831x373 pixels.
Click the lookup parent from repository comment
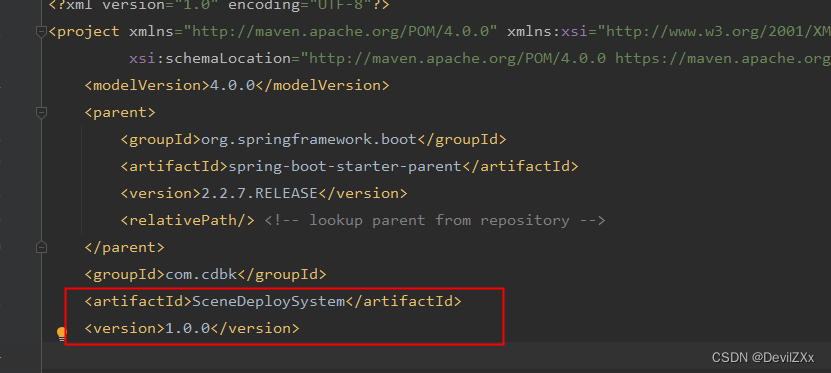[x=435, y=220]
